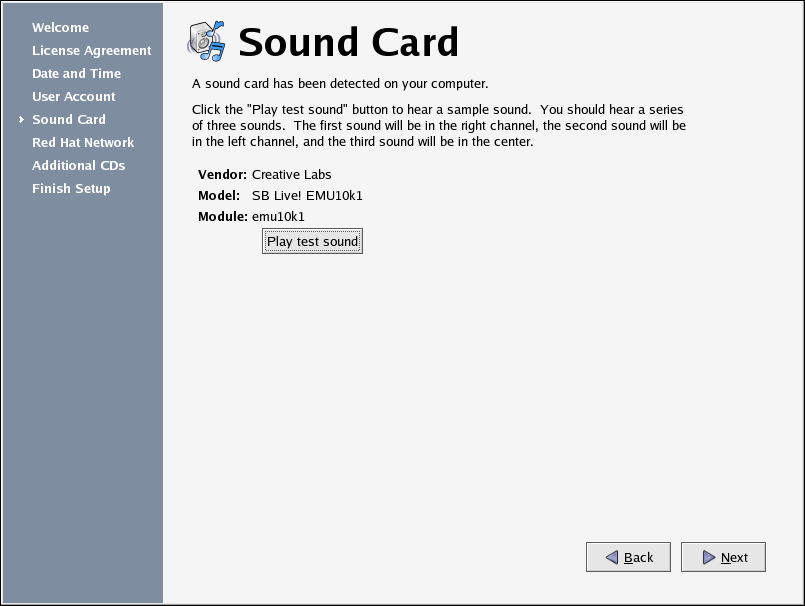Select Sound Card sidebar entry

(x=69, y=119)
